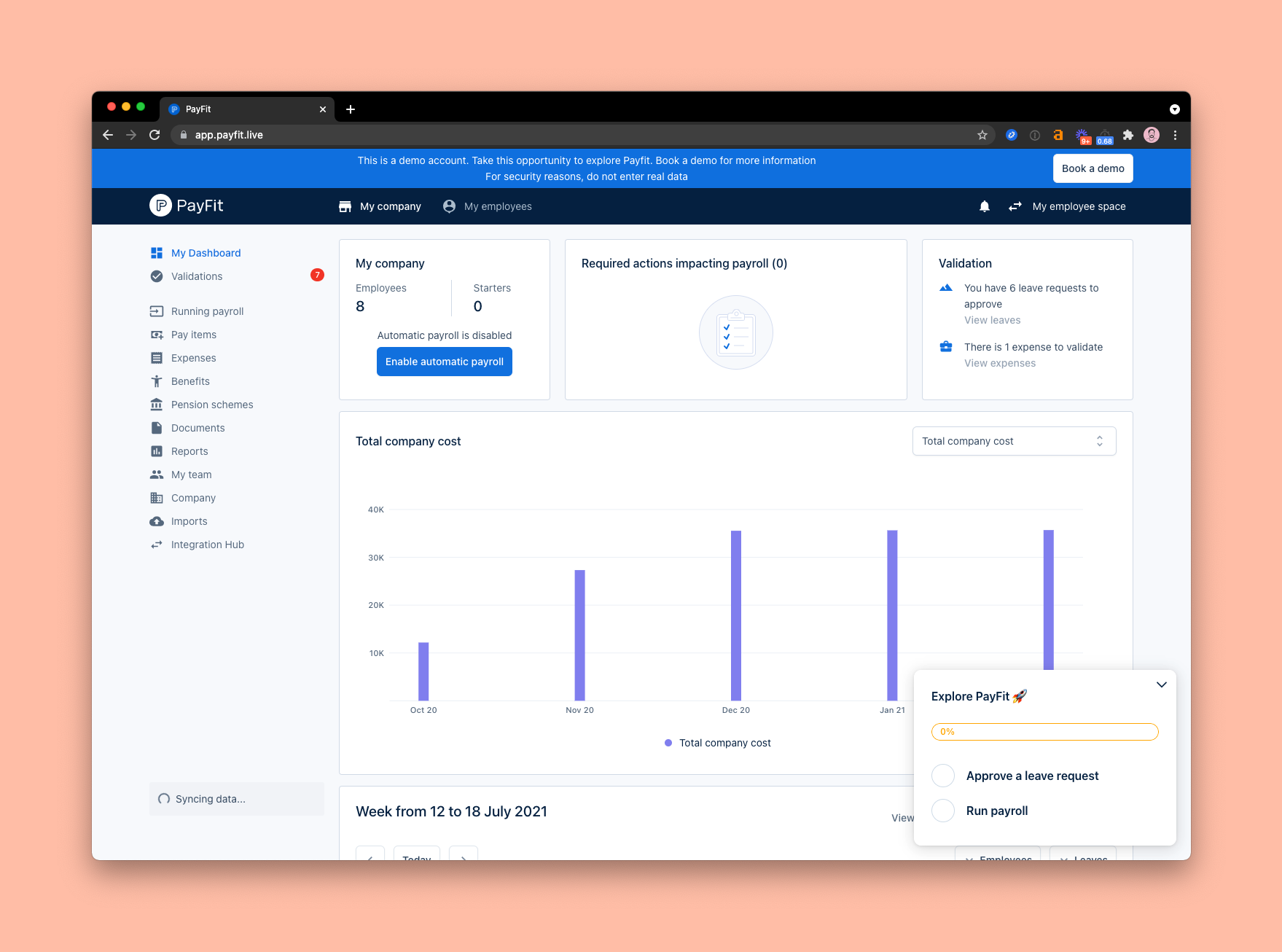Open Pay items in the sidebar
Image resolution: width=1282 pixels, height=952 pixels.
194,335
